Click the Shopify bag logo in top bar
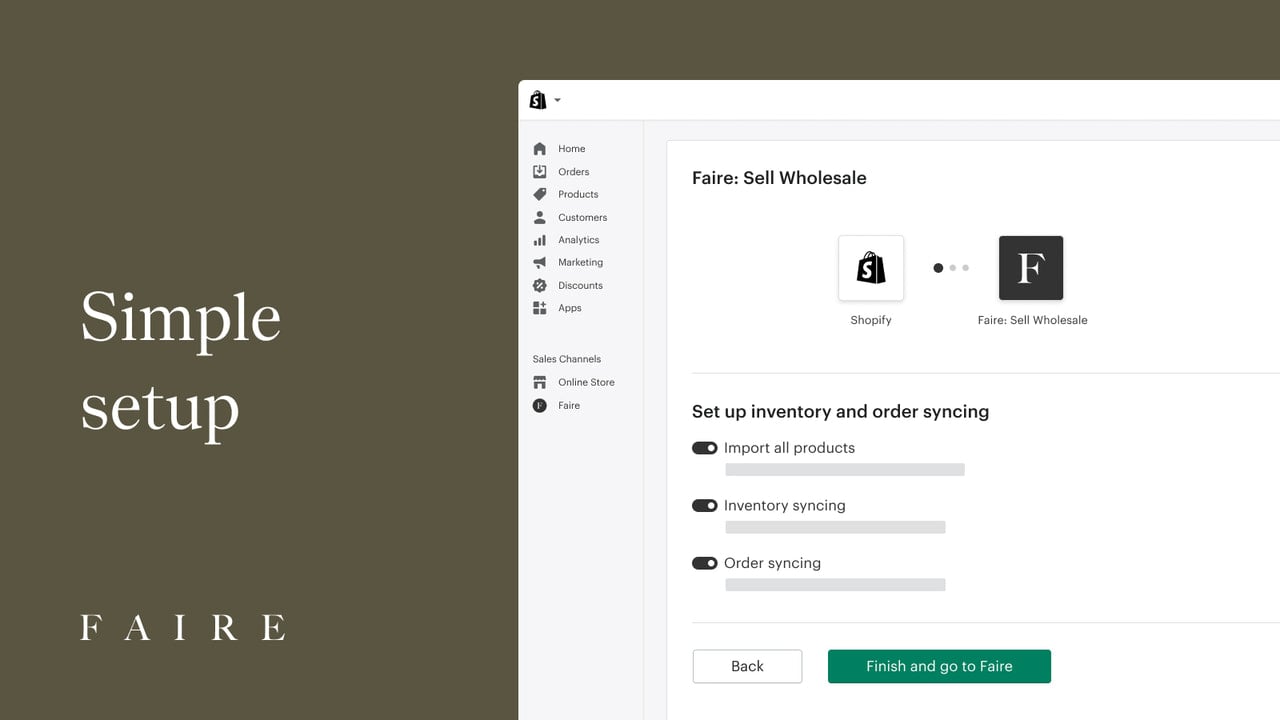This screenshot has width=1280, height=720. coord(538,100)
